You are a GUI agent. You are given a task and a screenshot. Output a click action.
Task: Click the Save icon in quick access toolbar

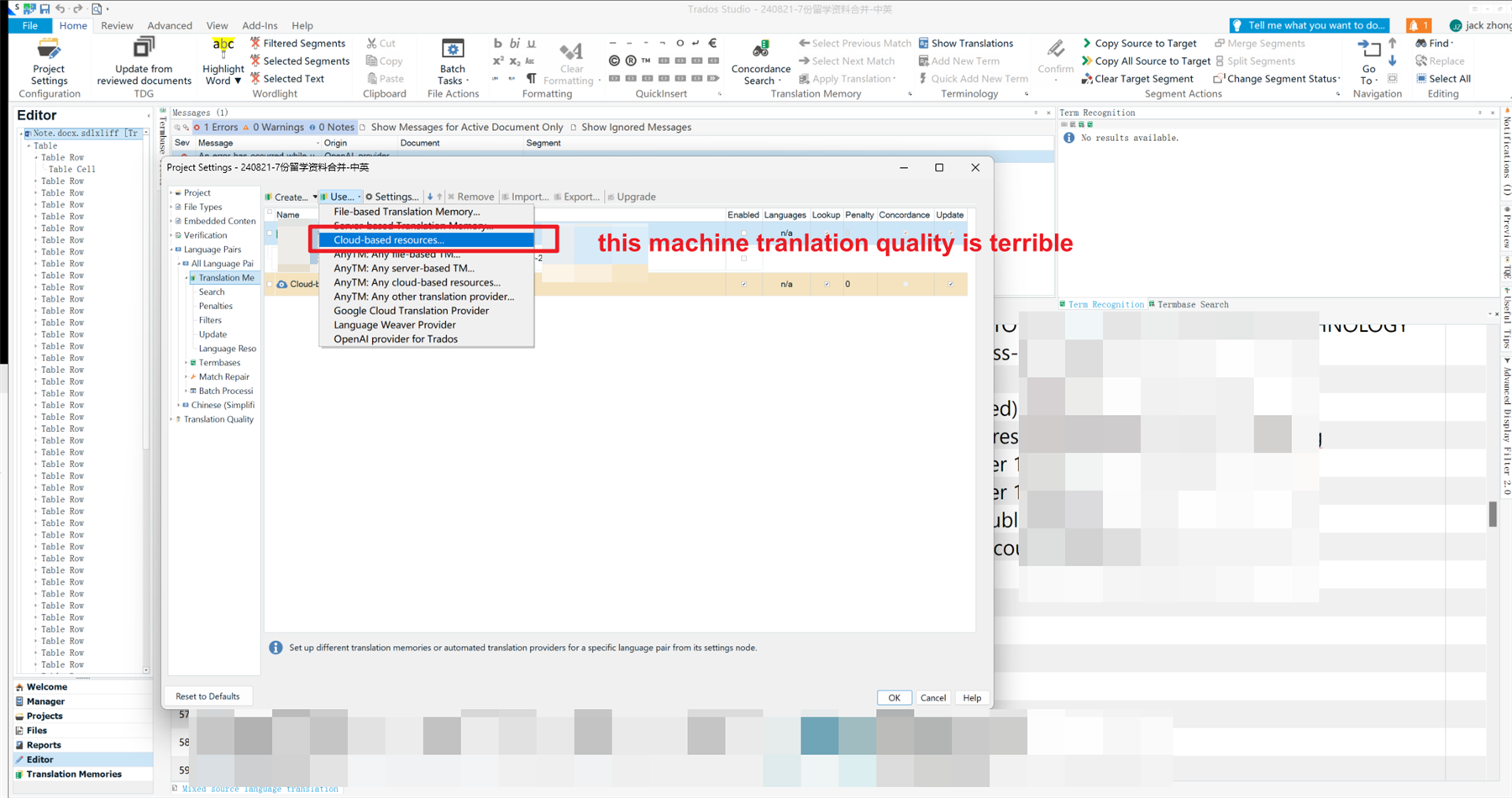(45, 8)
